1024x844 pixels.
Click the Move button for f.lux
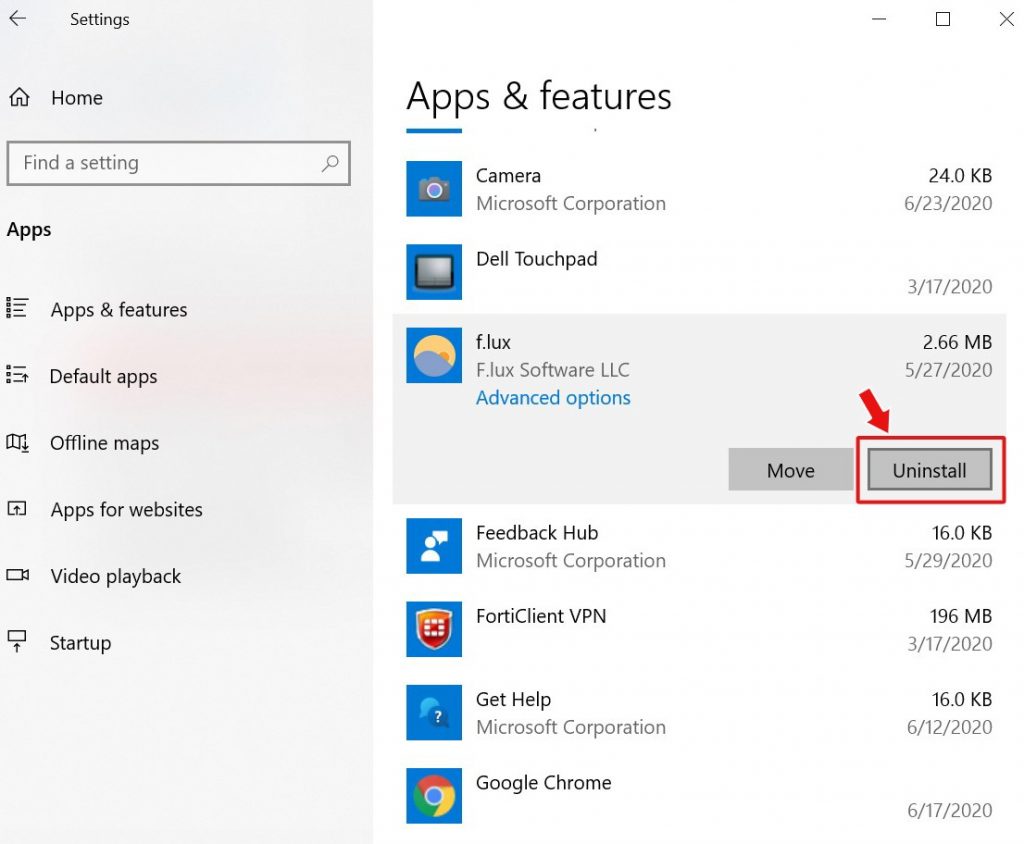click(790, 470)
